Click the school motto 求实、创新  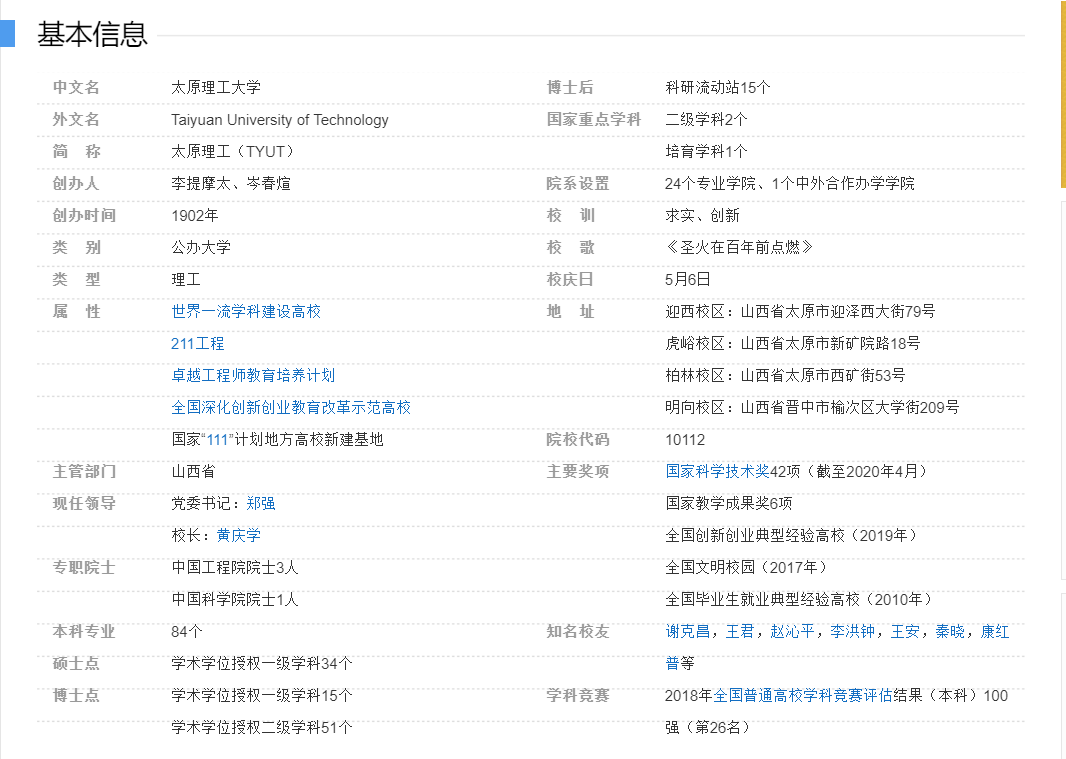(702, 216)
